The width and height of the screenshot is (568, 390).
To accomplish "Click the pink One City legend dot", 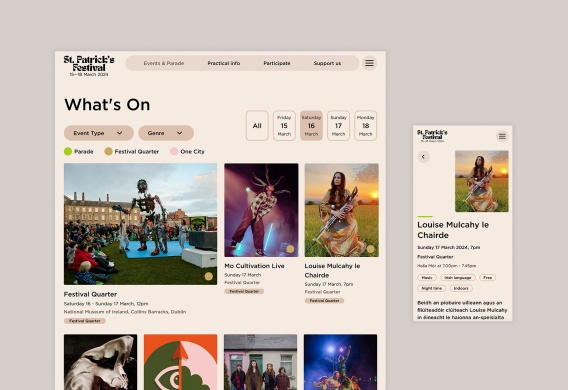I will coord(174,151).
